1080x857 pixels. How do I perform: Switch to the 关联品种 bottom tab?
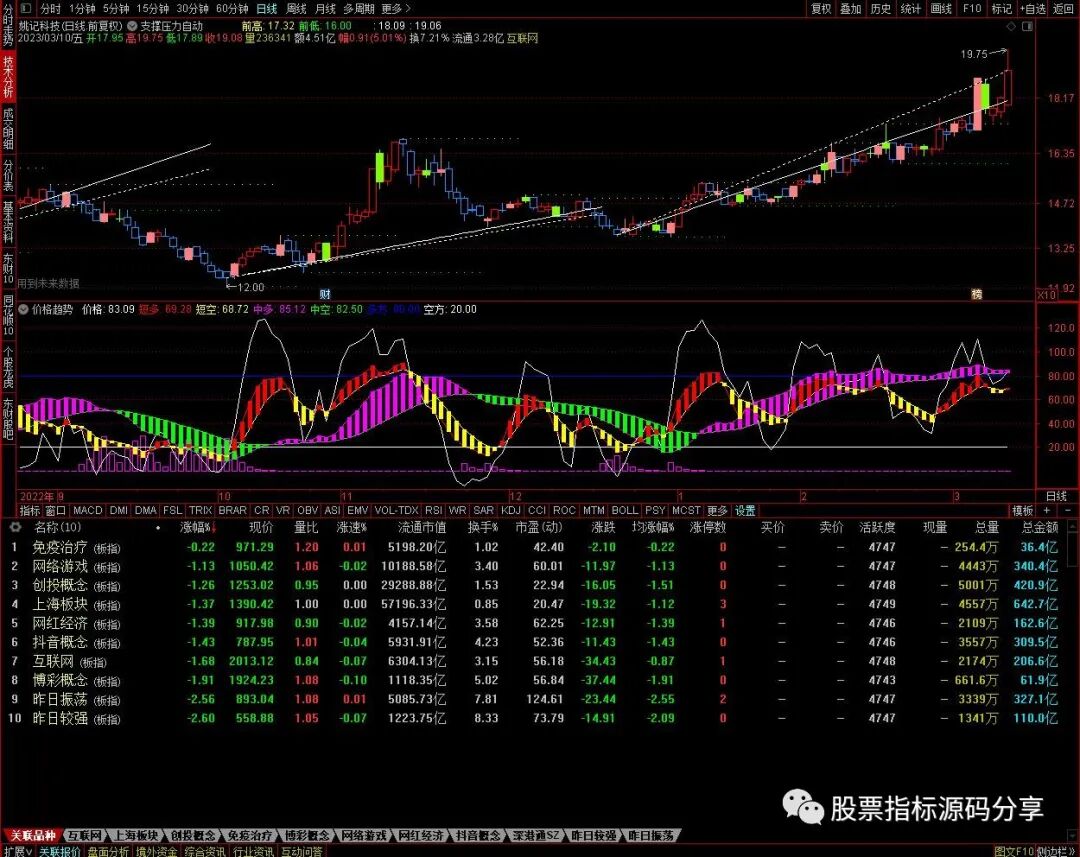[32, 836]
